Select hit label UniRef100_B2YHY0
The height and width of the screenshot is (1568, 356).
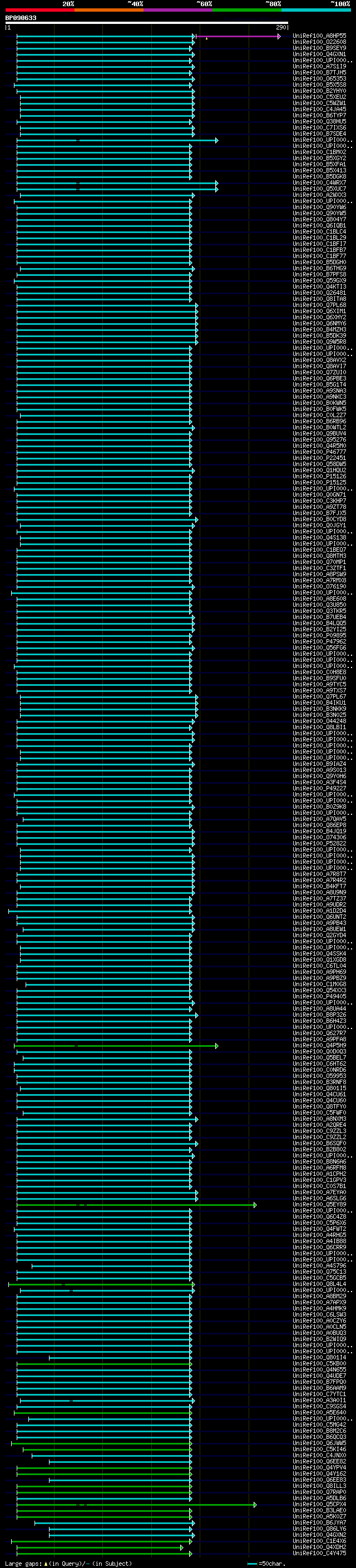click(319, 91)
